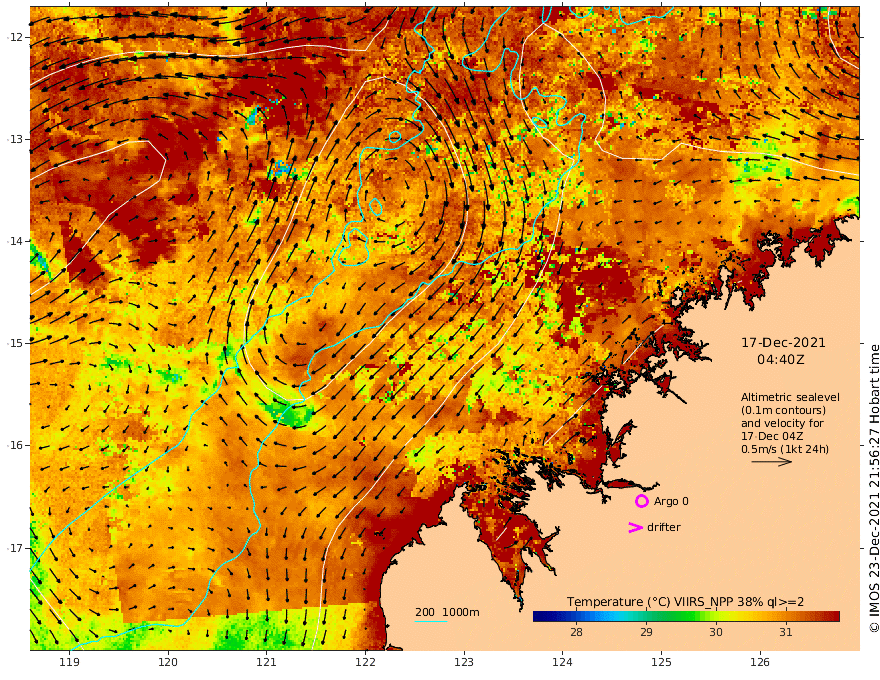Click the magenta Argo circle legend marker
Screen dimensions: 880x680
pyautogui.click(x=641, y=501)
